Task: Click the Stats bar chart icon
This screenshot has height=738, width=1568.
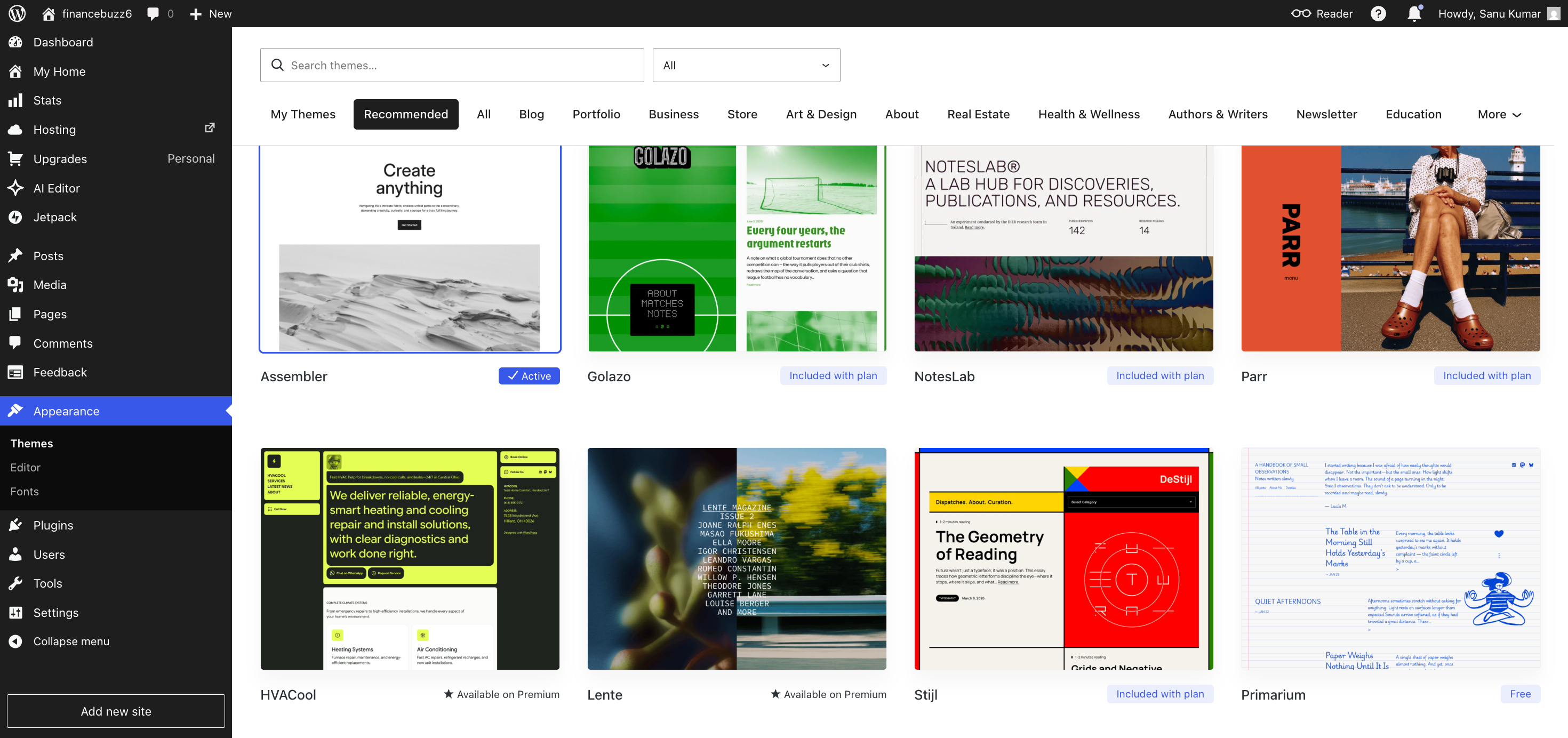Action: click(16, 100)
